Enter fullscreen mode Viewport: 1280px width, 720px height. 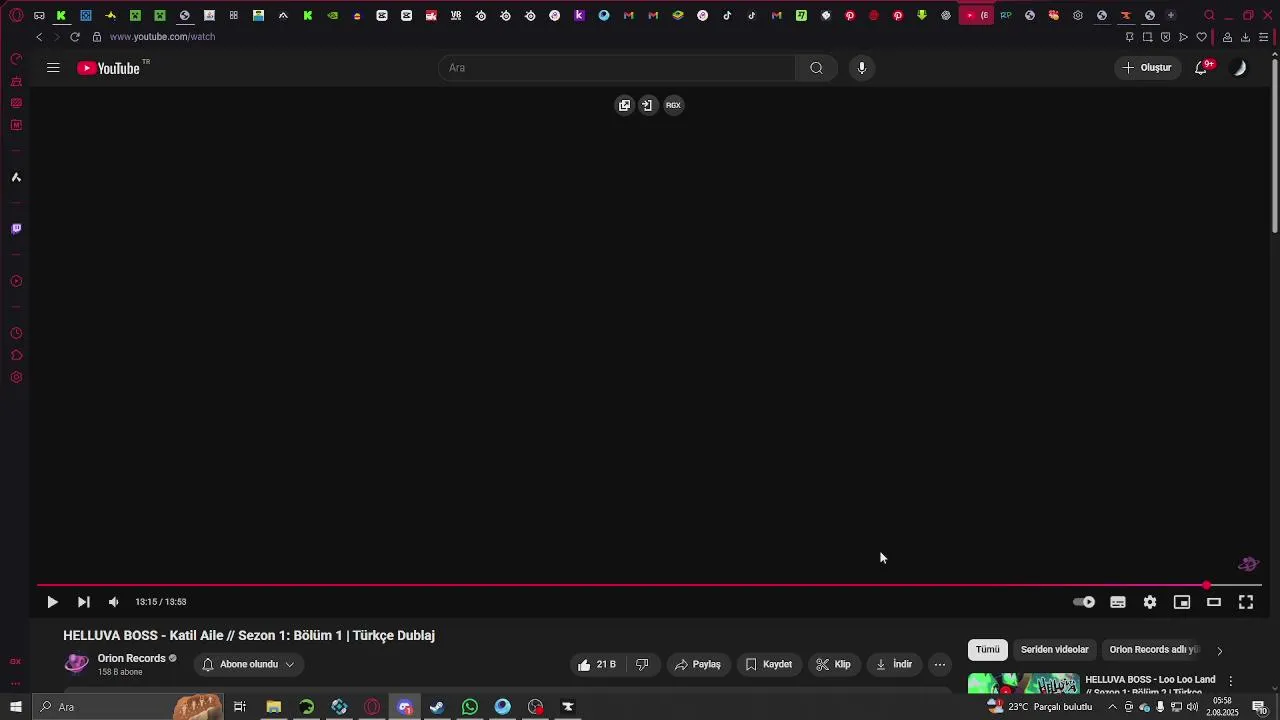coord(1246,602)
